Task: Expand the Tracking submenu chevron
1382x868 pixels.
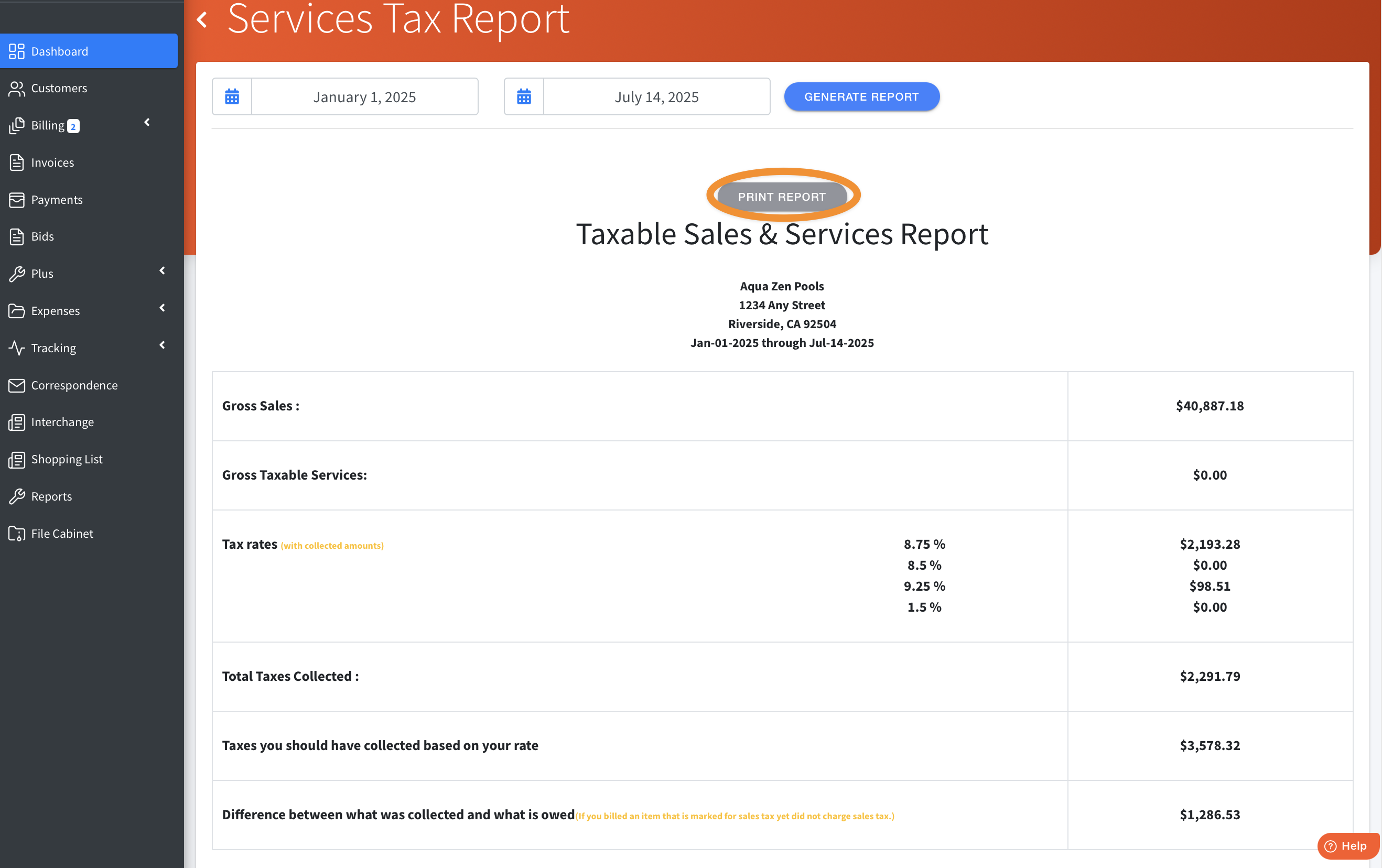Action: 163,345
